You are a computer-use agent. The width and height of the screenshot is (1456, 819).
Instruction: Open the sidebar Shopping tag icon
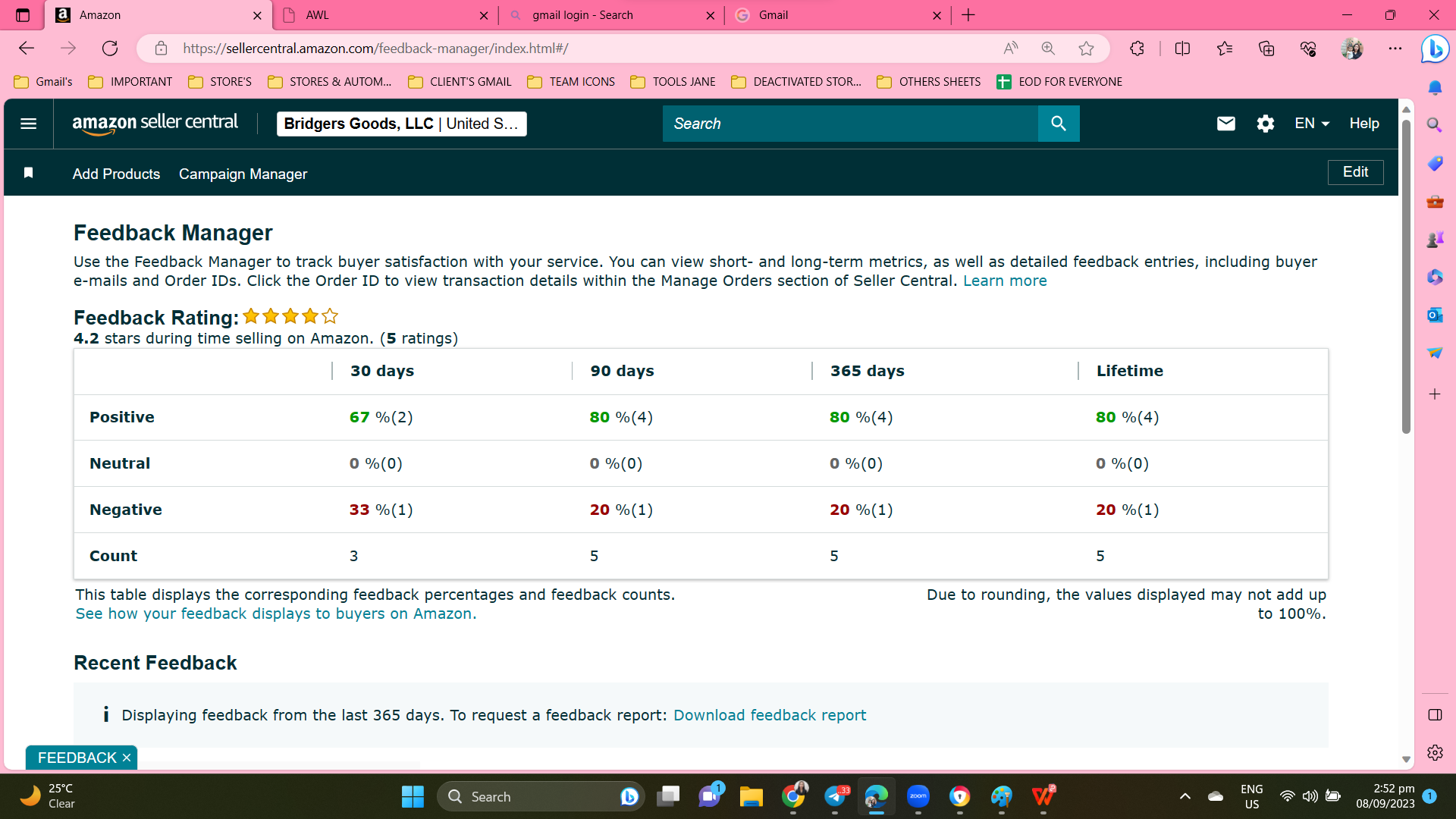coord(1435,163)
